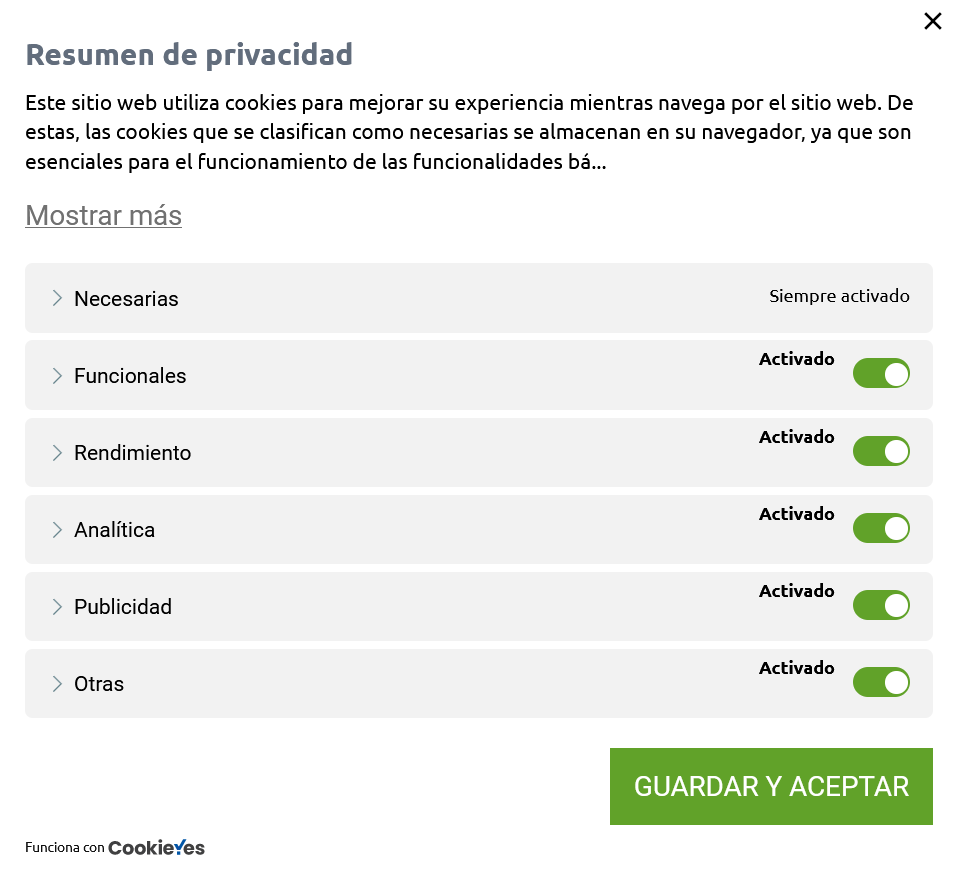This screenshot has height=871, width=955.
Task: Select the Otras category label
Action: pos(99,684)
